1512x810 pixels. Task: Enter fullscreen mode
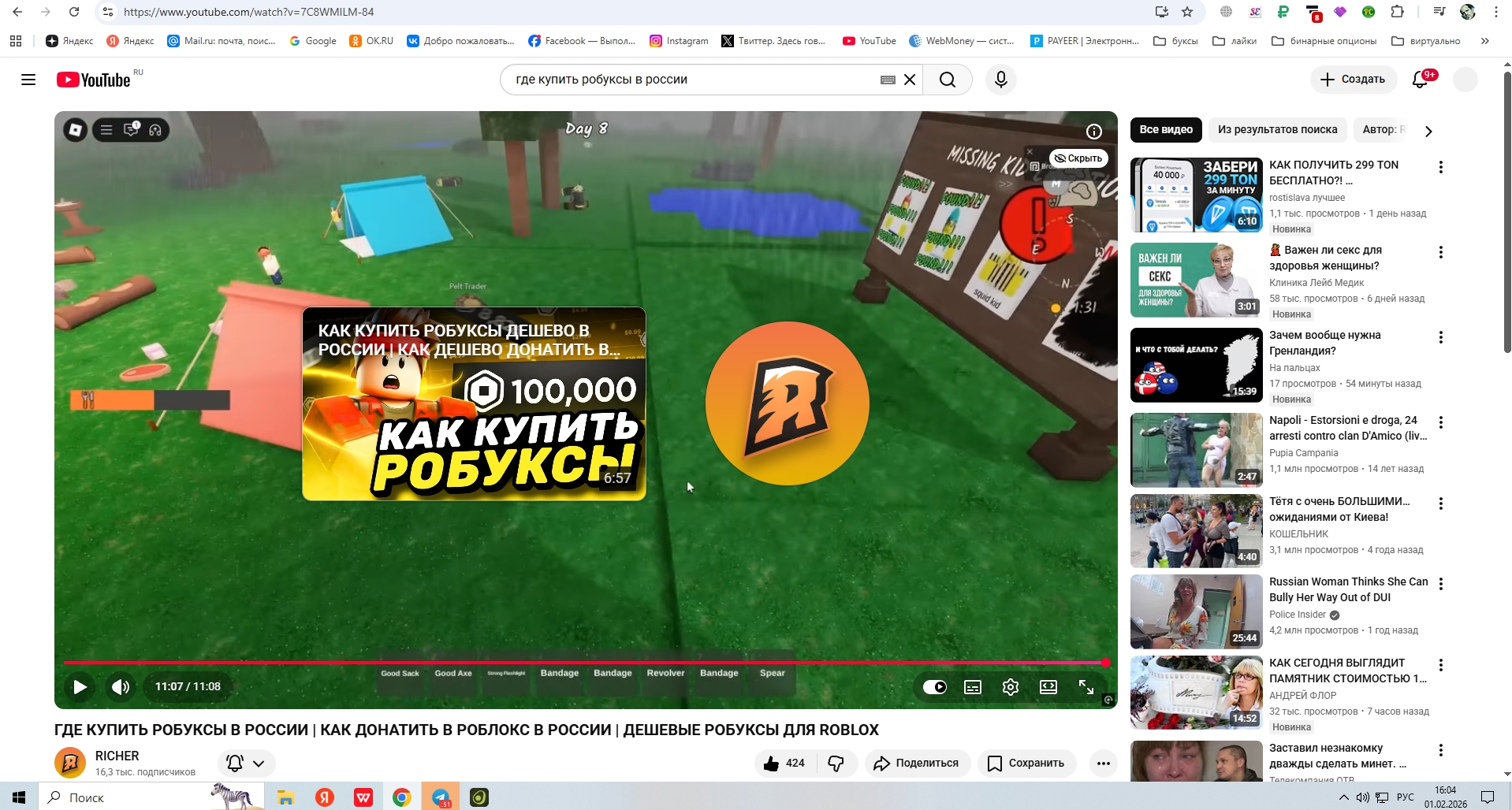pos(1086,687)
